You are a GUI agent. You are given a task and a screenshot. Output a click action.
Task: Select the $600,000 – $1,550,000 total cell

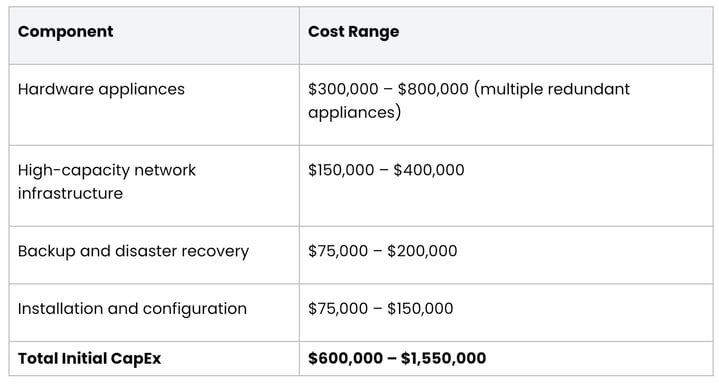pos(506,359)
